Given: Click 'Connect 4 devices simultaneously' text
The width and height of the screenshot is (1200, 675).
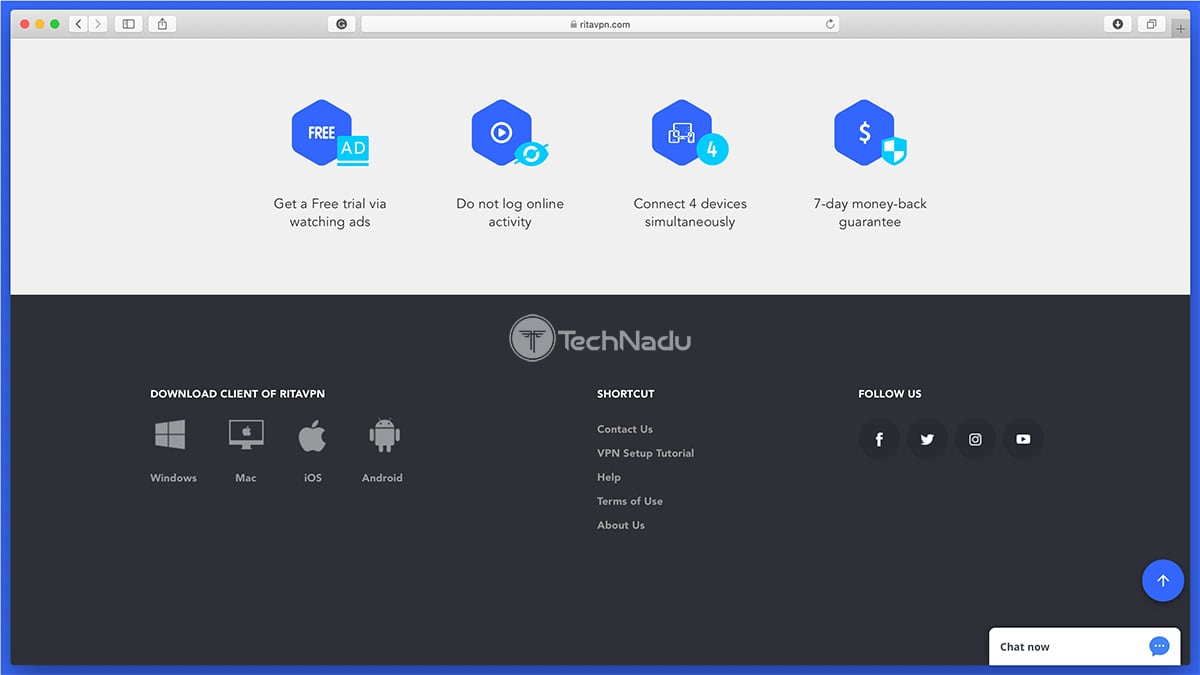Looking at the screenshot, I should (690, 213).
